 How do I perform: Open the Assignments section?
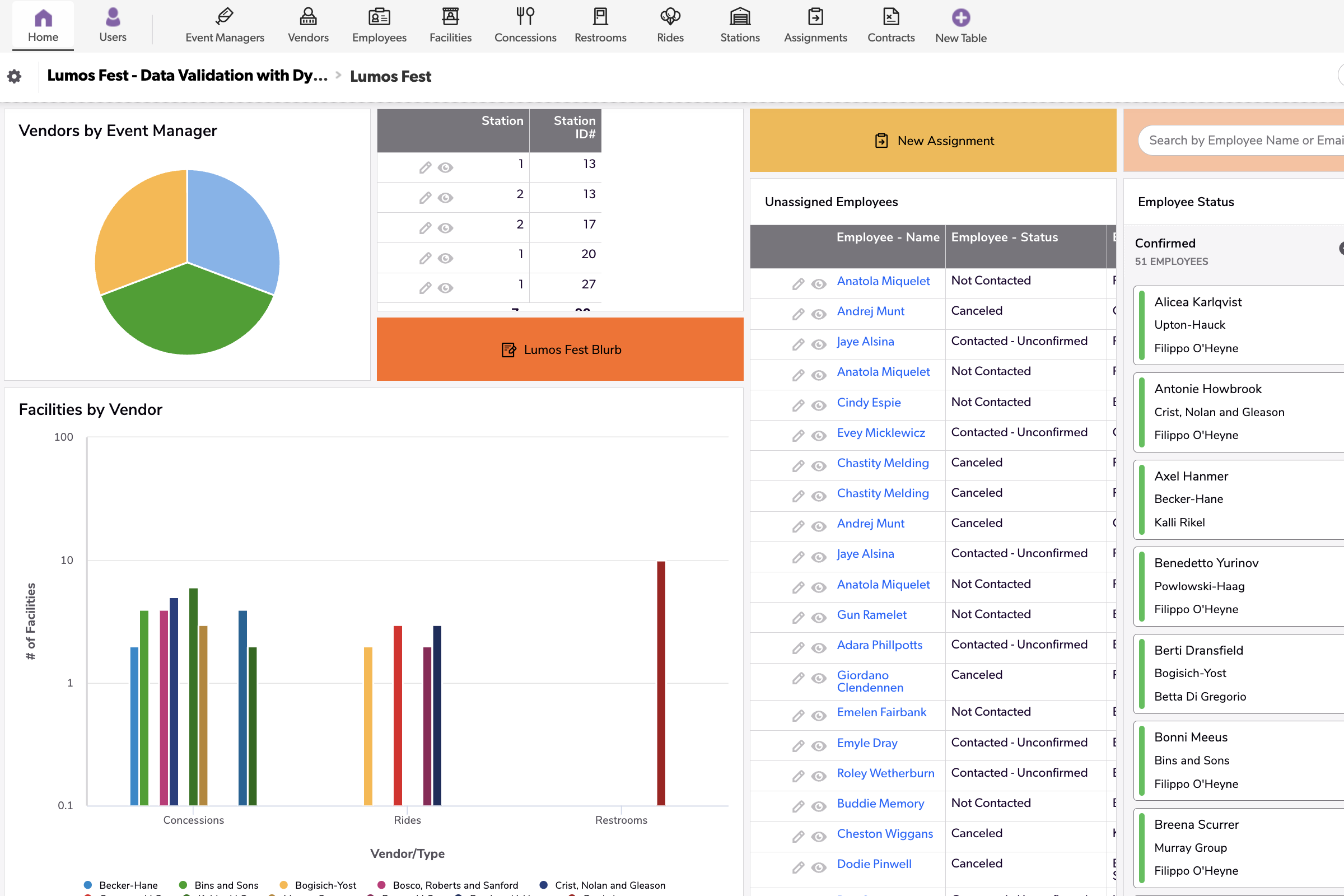tap(815, 24)
